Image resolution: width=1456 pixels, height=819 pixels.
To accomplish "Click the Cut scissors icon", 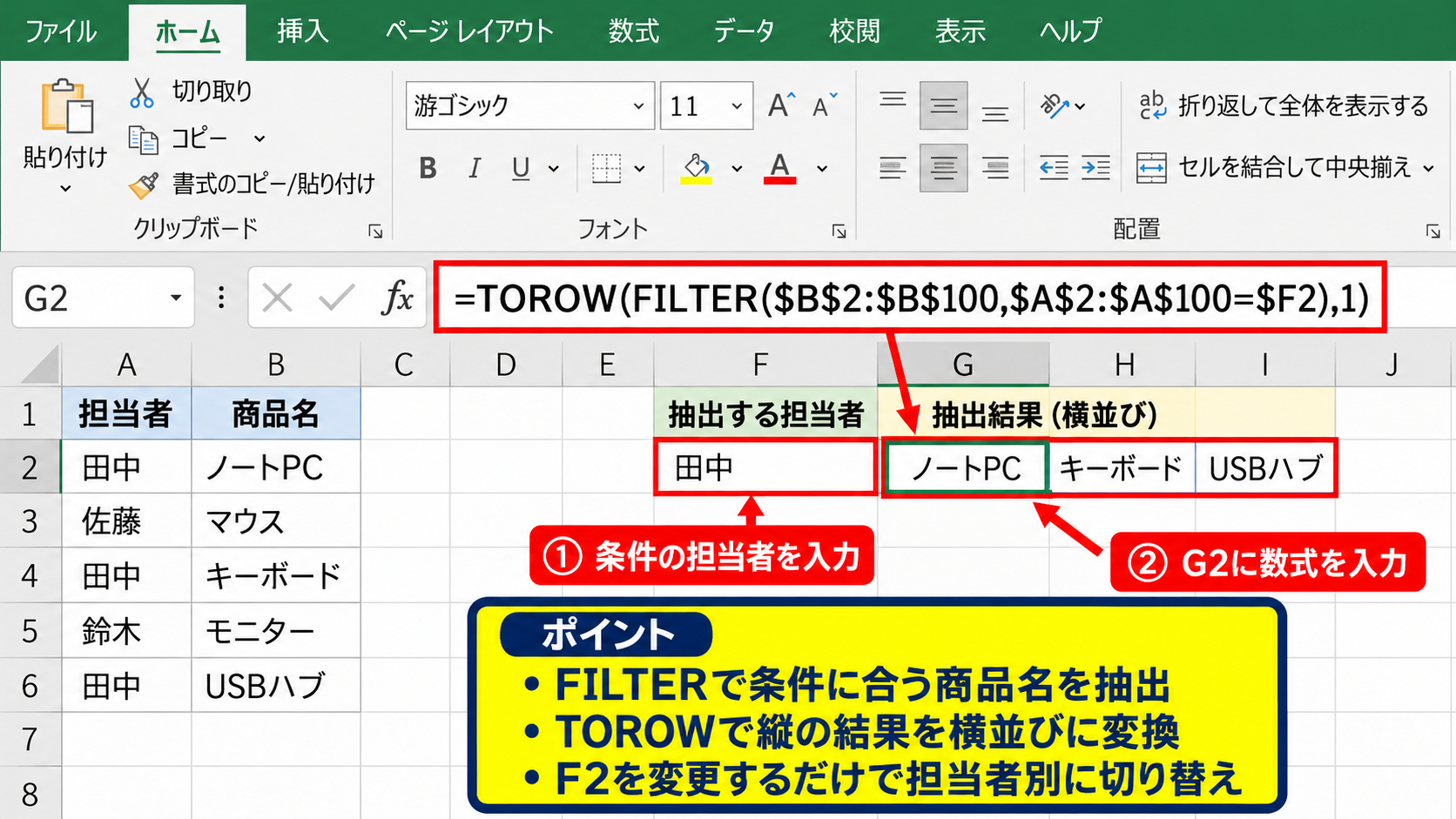I will tap(142, 92).
